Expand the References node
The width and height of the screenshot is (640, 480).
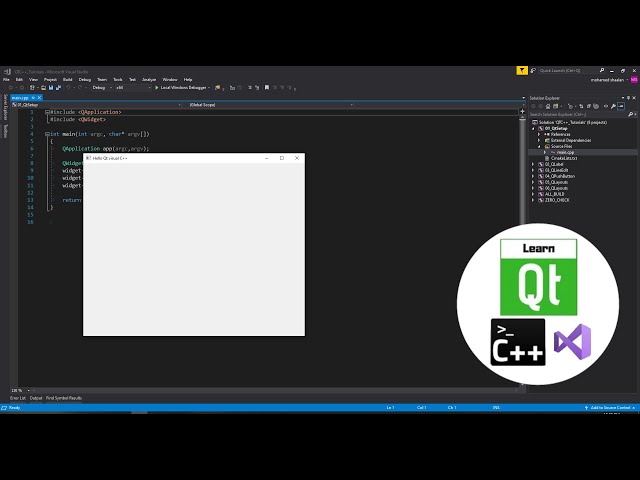539,134
